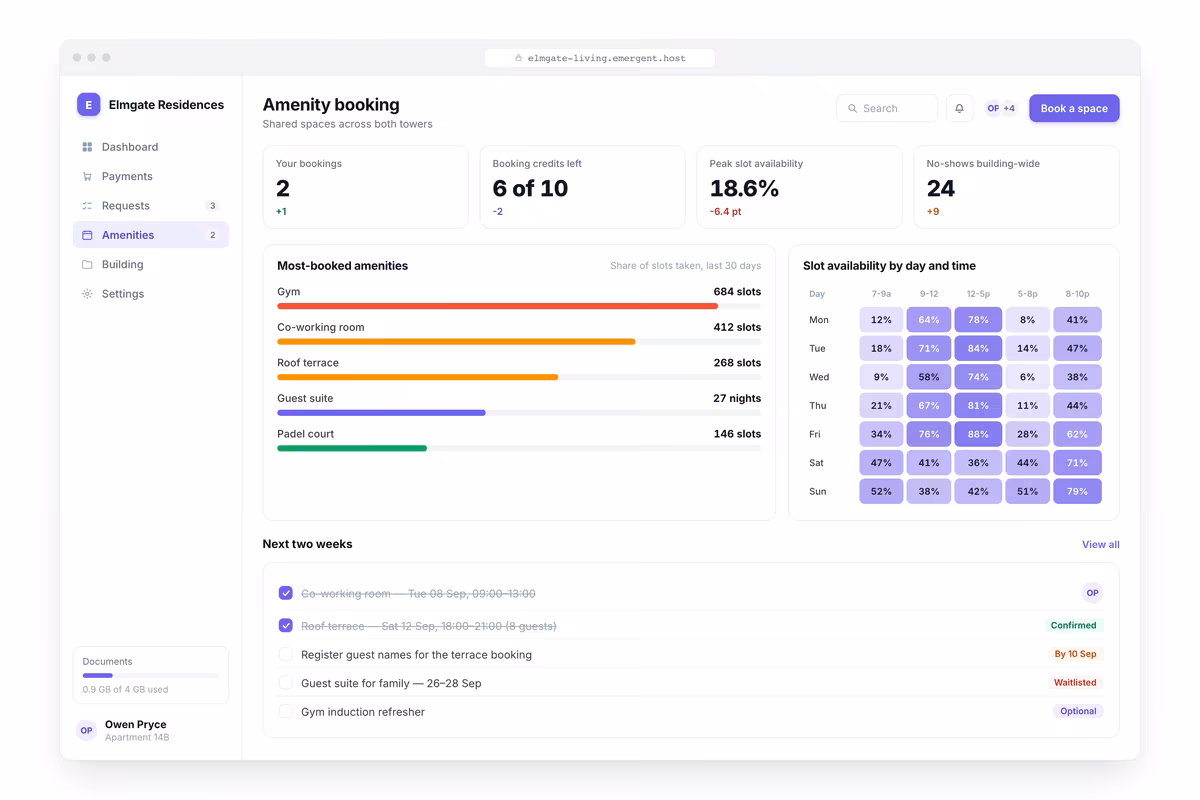
Task: Click the OP avatar in the header
Action: pos(993,108)
